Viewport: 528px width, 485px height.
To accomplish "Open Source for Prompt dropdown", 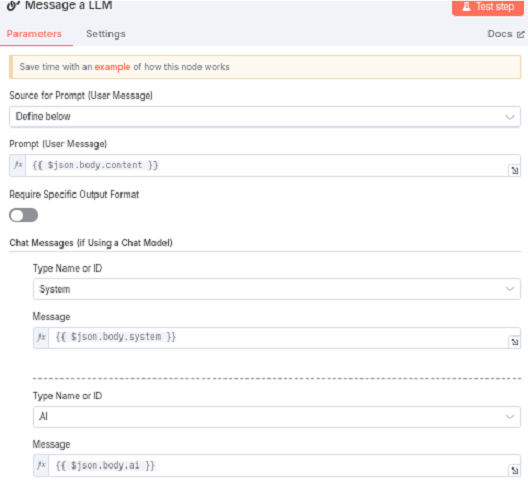I will pyautogui.click(x=265, y=117).
